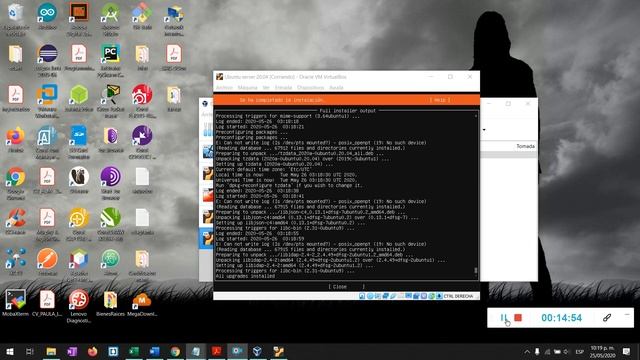This screenshot has height=360, width=640.
Task: Click the installer output scrollbar
Action: (x=476, y=196)
